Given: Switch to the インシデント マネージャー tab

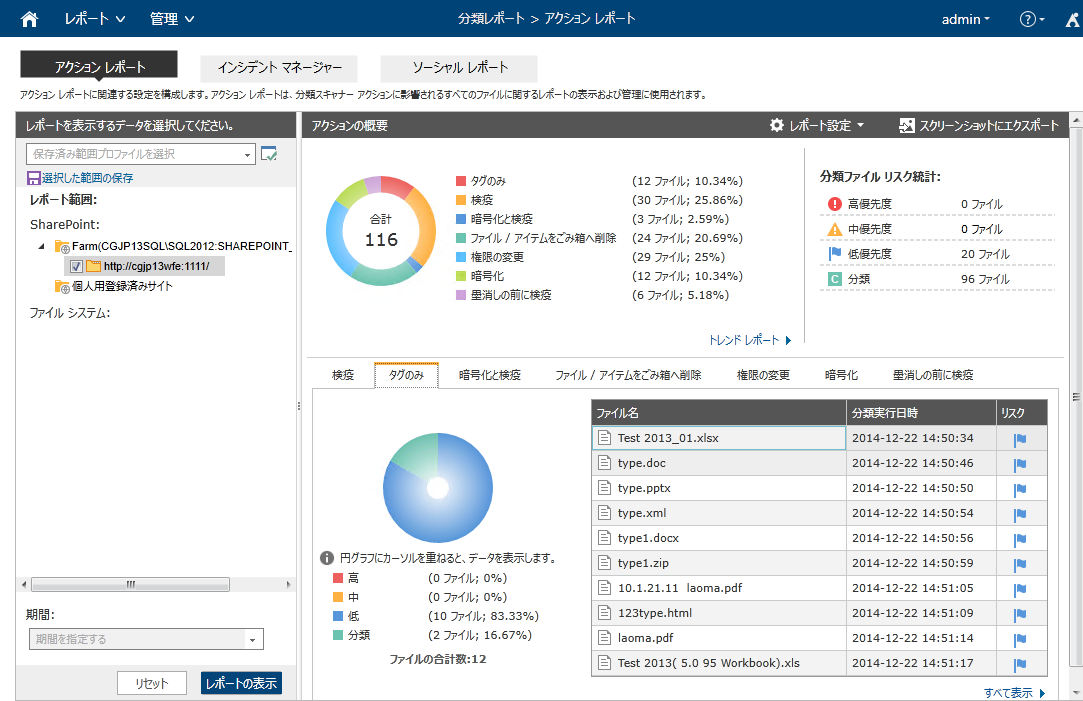Looking at the screenshot, I should (279, 68).
